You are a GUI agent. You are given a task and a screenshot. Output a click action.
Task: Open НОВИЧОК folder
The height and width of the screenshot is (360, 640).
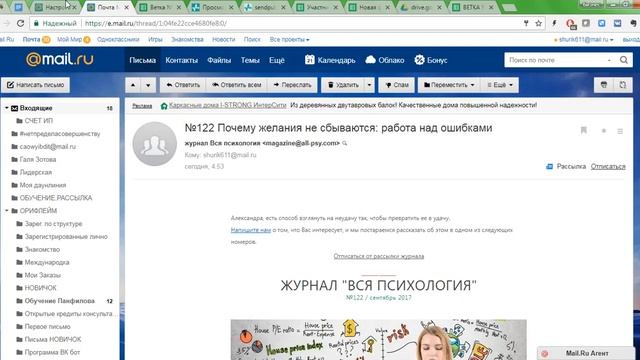tap(40, 288)
